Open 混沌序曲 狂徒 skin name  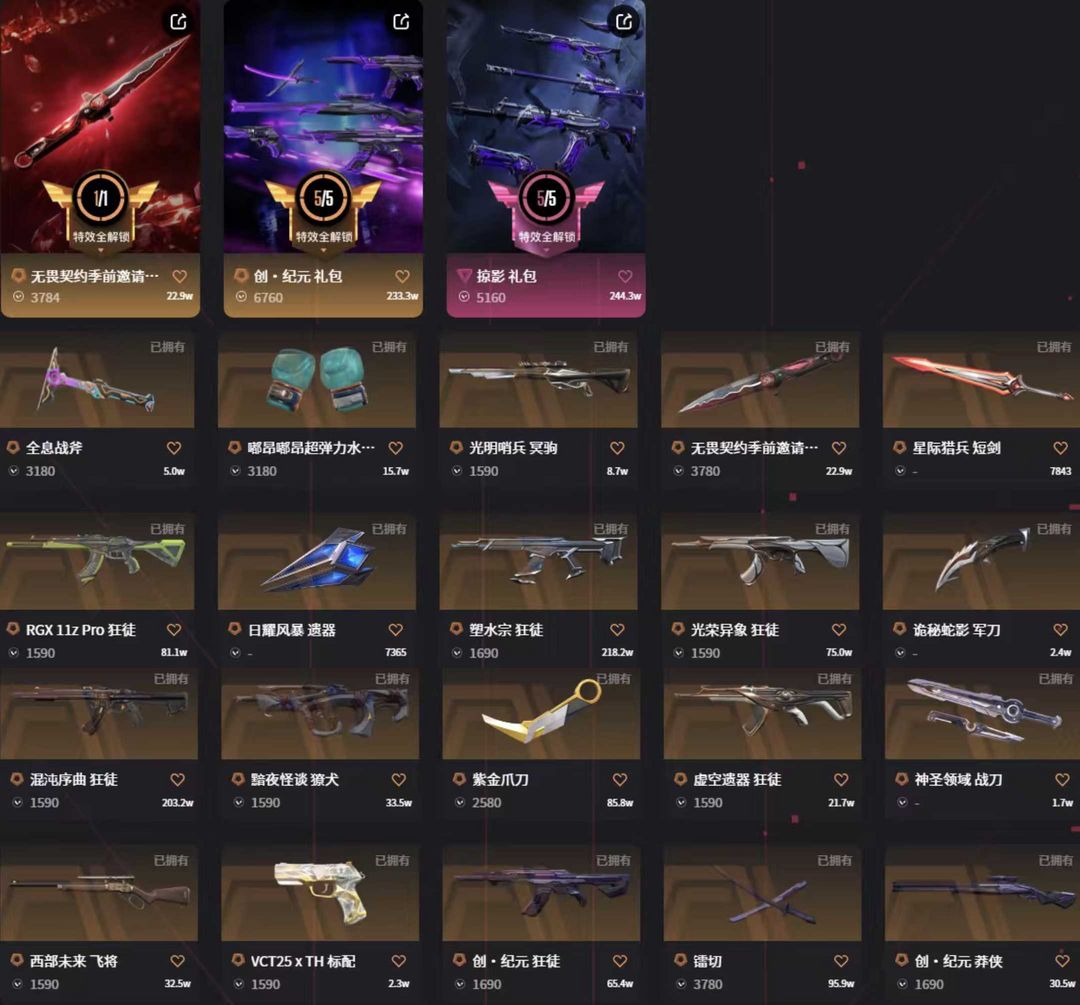74,779
